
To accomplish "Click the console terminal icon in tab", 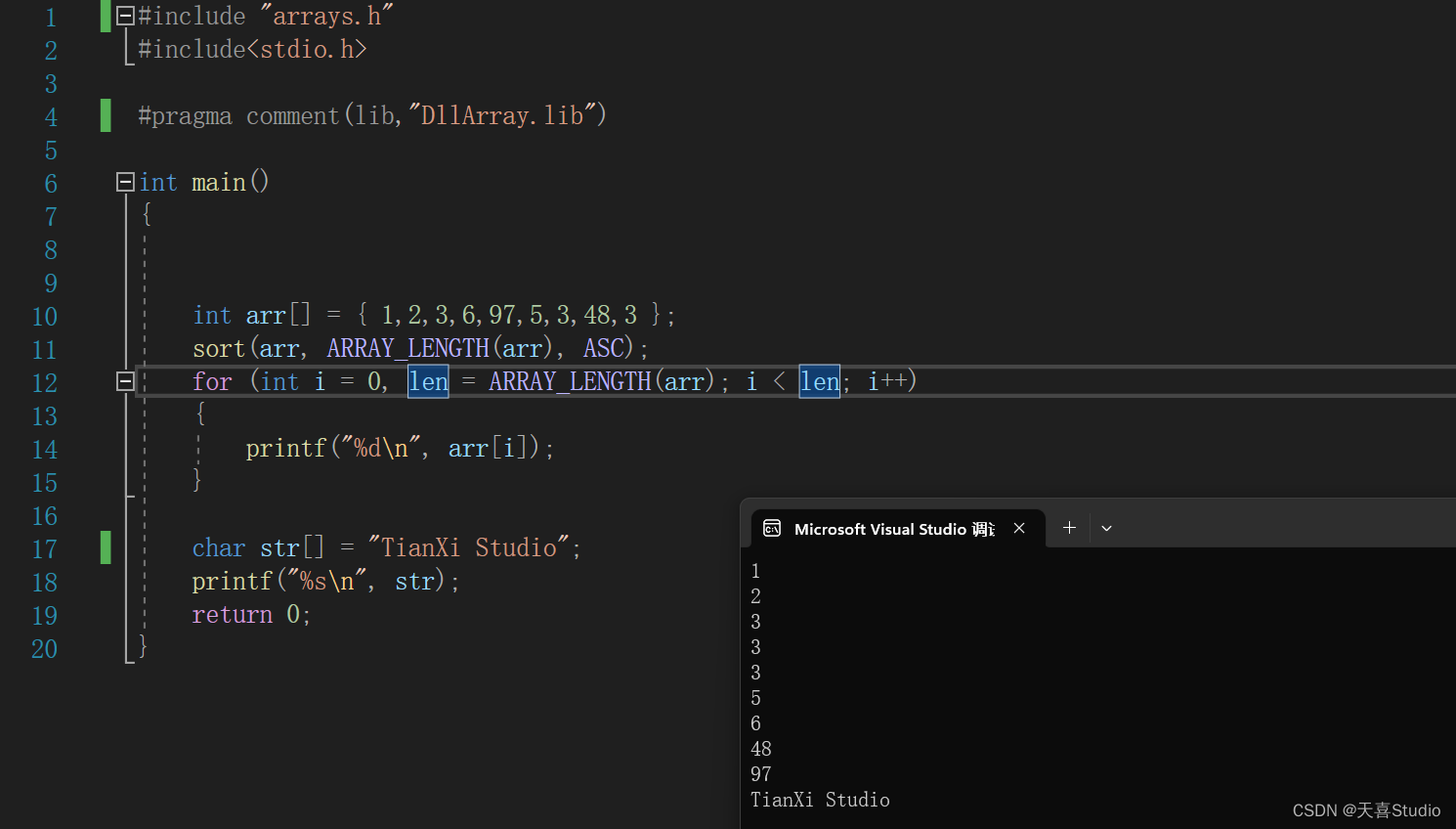I will click(772, 529).
